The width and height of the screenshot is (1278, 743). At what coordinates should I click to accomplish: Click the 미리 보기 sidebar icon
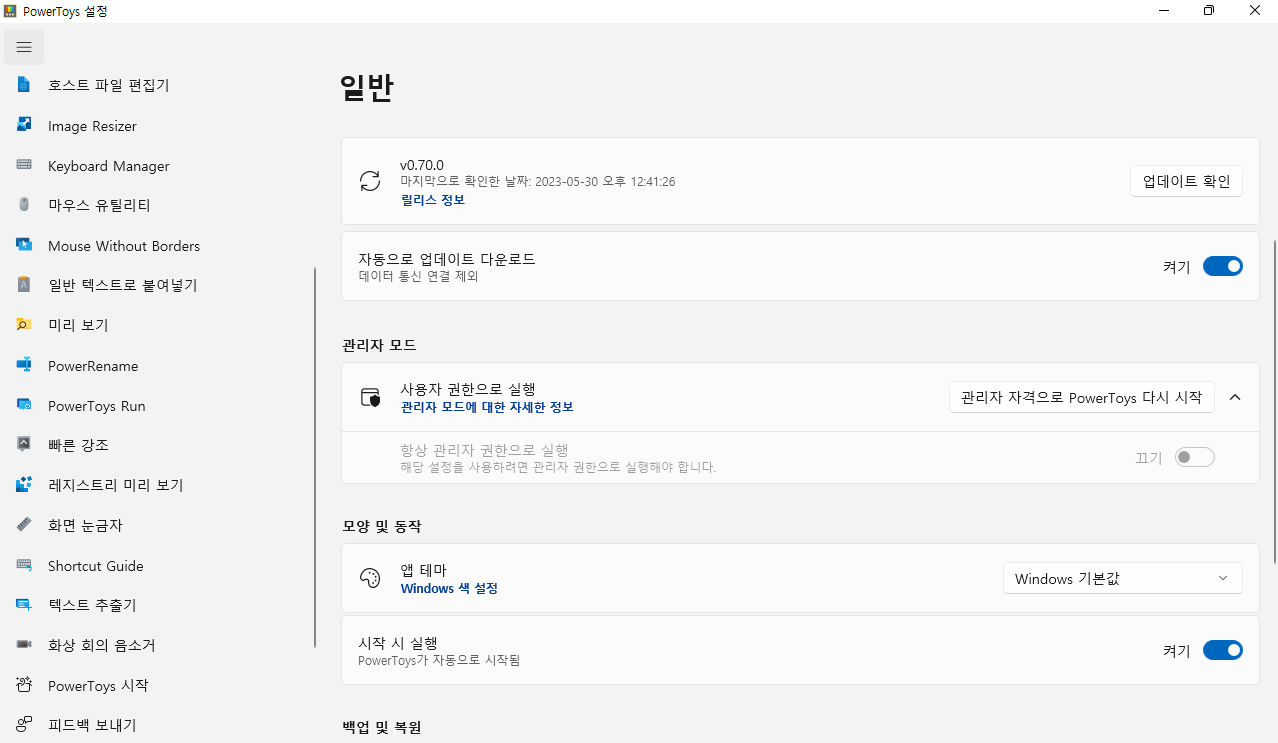click(x=24, y=325)
